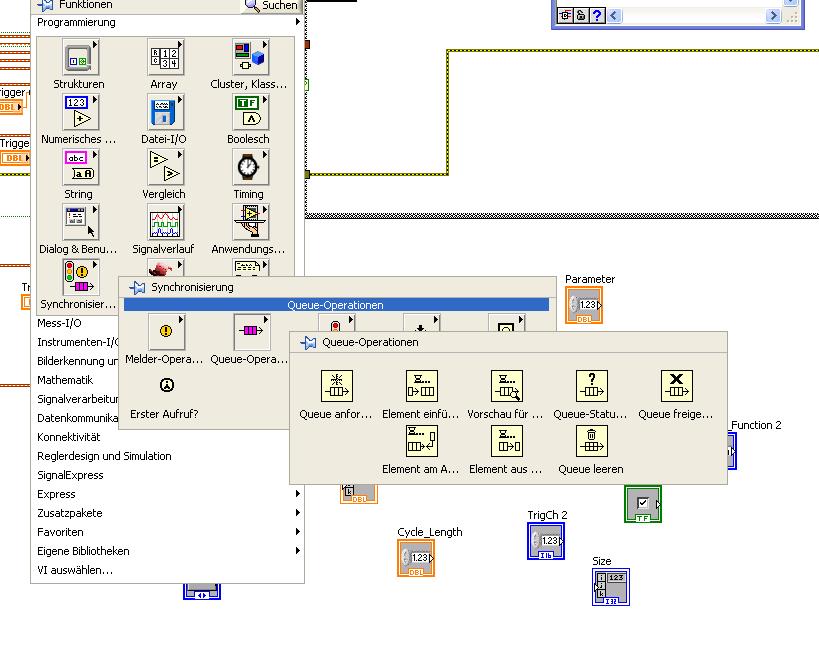
Task: Open the Datei-I/O palette icon
Action: [x=165, y=112]
